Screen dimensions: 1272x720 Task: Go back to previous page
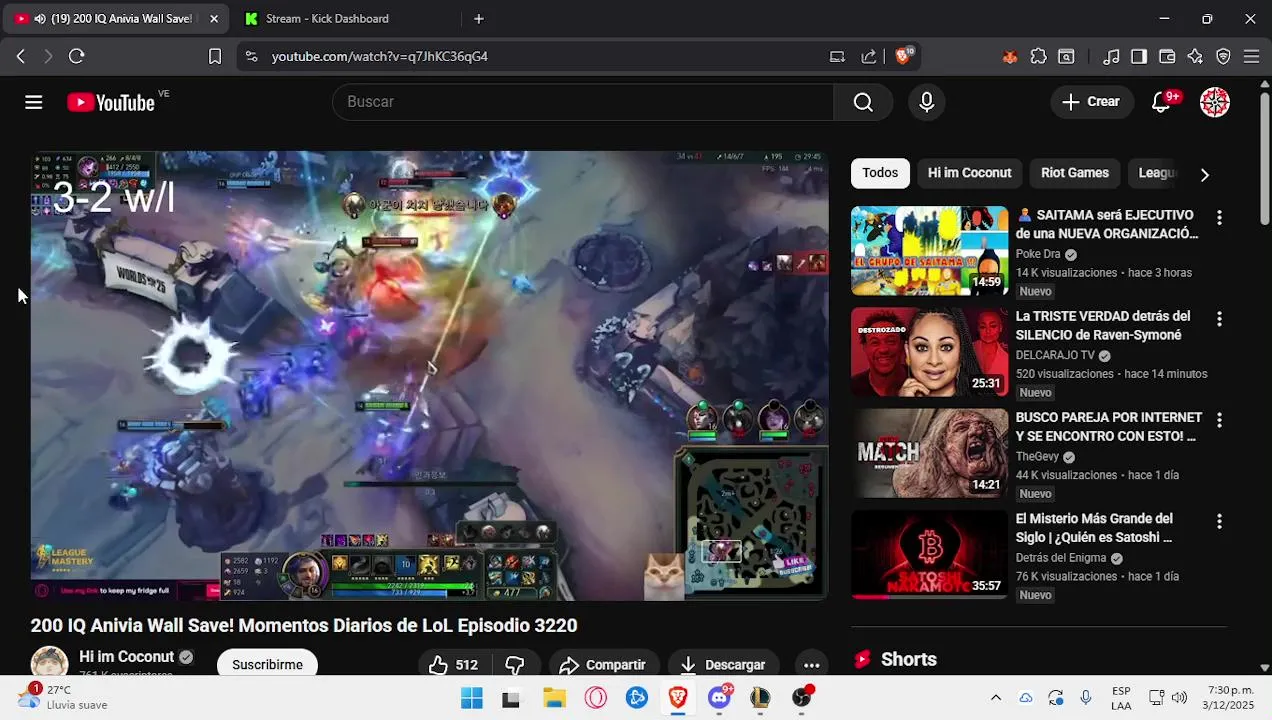coord(20,57)
